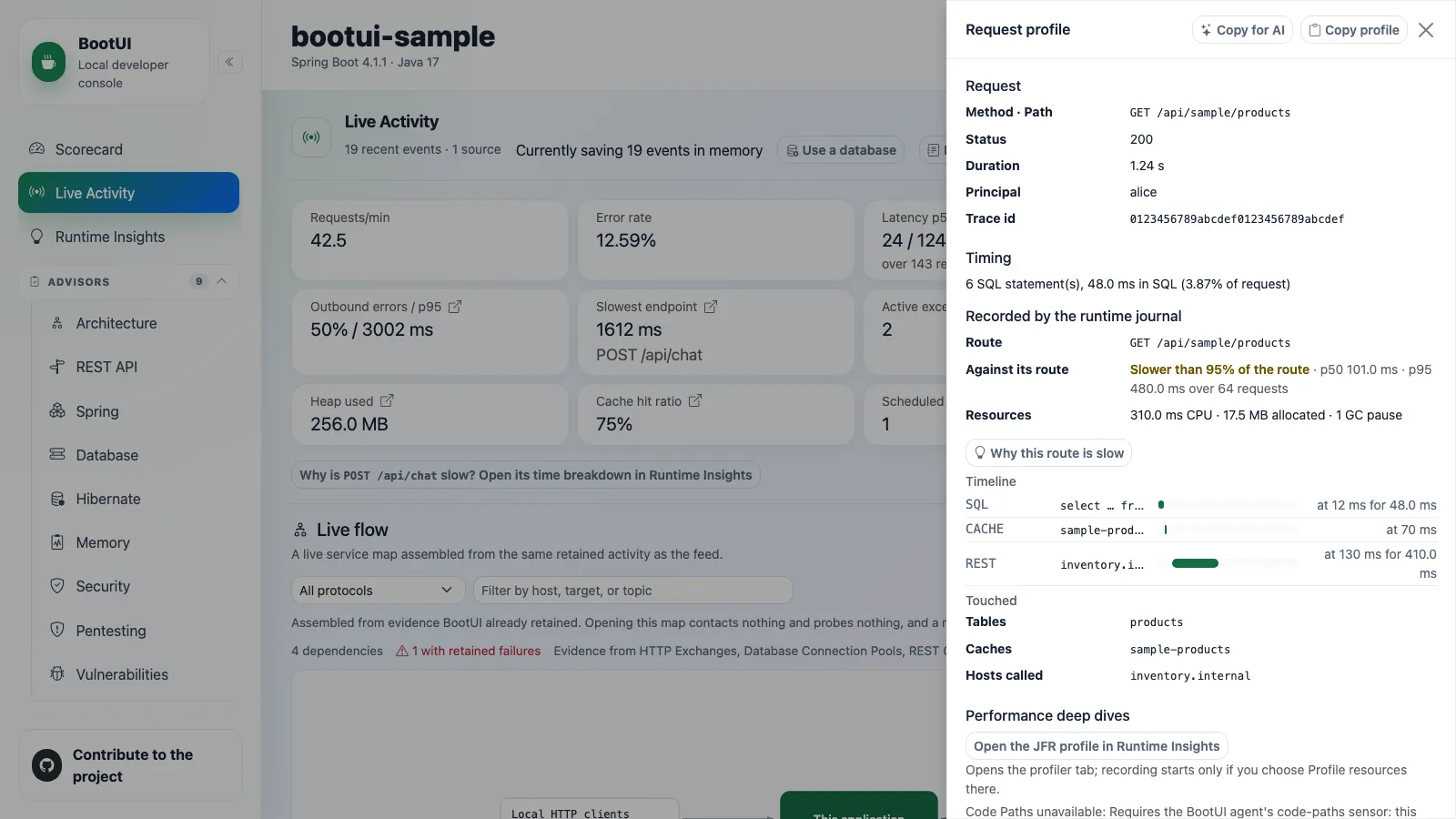This screenshot has width=1456, height=819.
Task: Open Contribute to the project link
Action: click(130, 765)
